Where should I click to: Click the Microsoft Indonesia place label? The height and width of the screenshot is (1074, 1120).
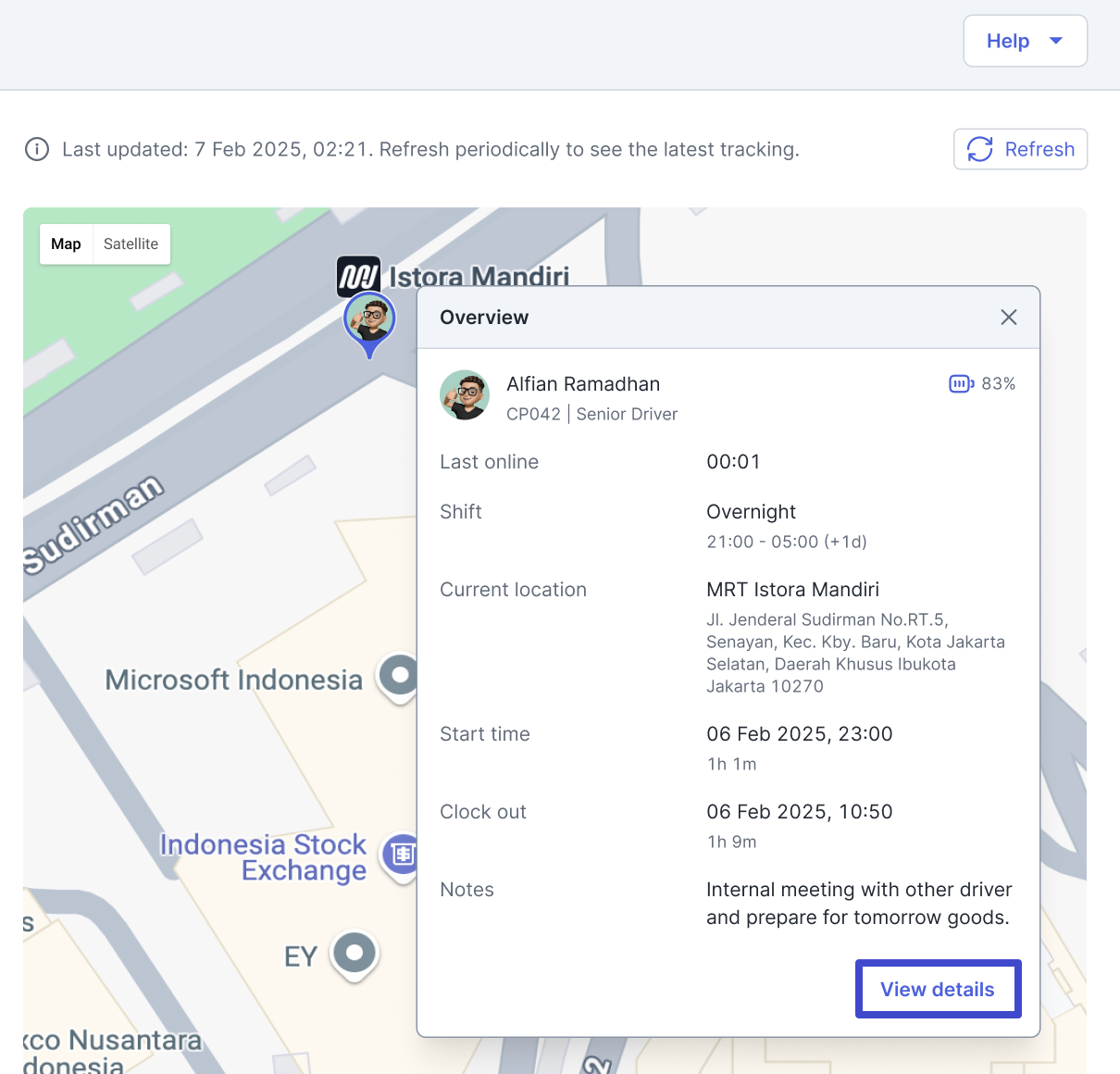tap(233, 680)
